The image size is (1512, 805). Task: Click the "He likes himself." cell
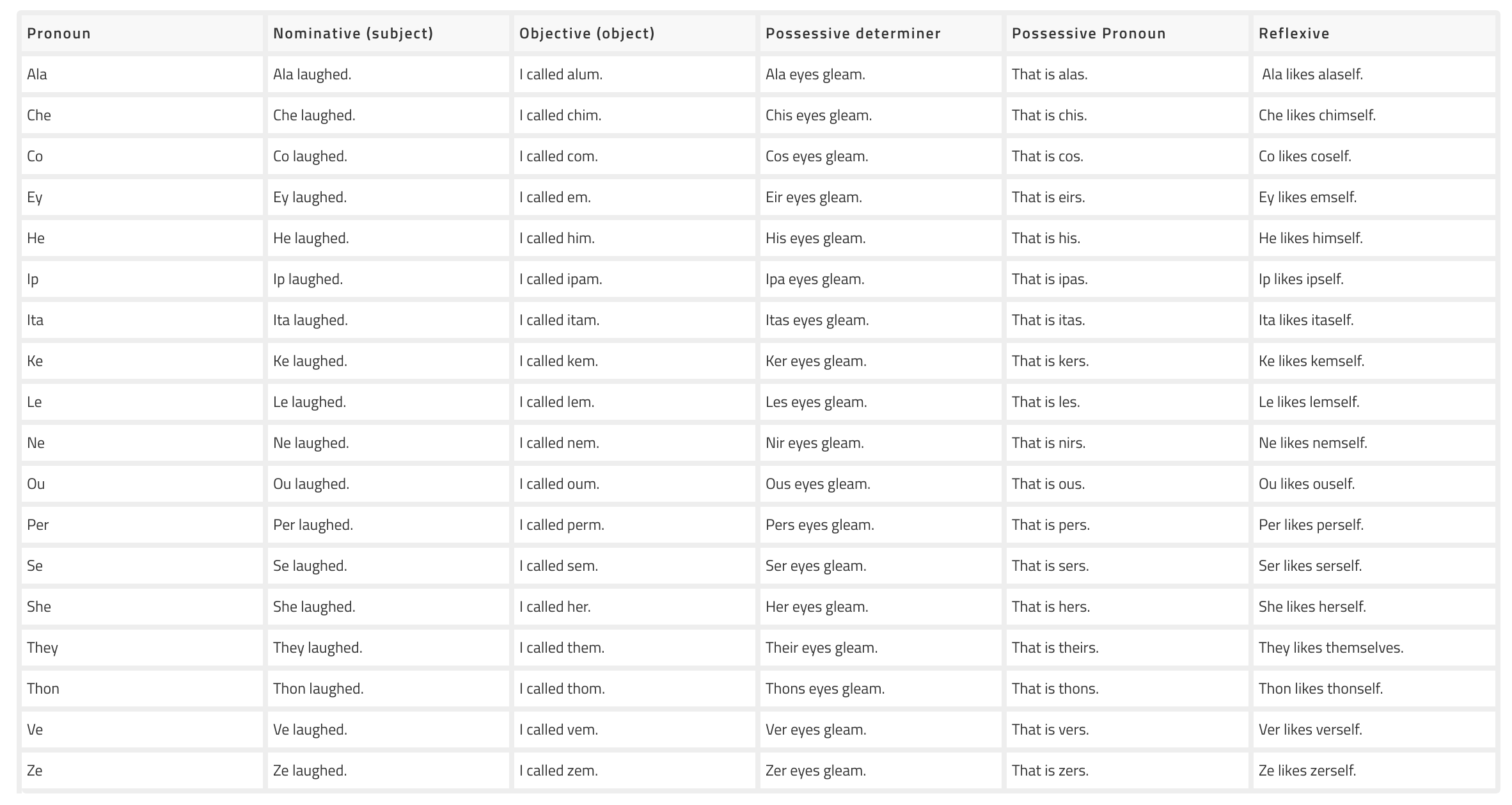coord(1311,238)
